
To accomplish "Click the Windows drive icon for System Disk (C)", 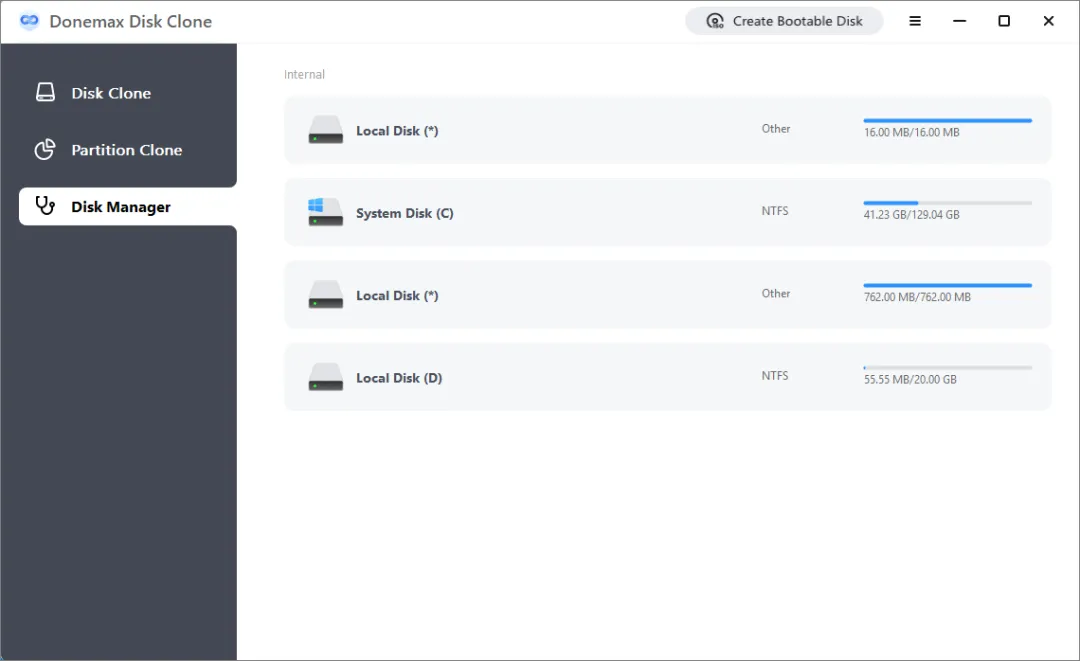I will click(x=325, y=212).
